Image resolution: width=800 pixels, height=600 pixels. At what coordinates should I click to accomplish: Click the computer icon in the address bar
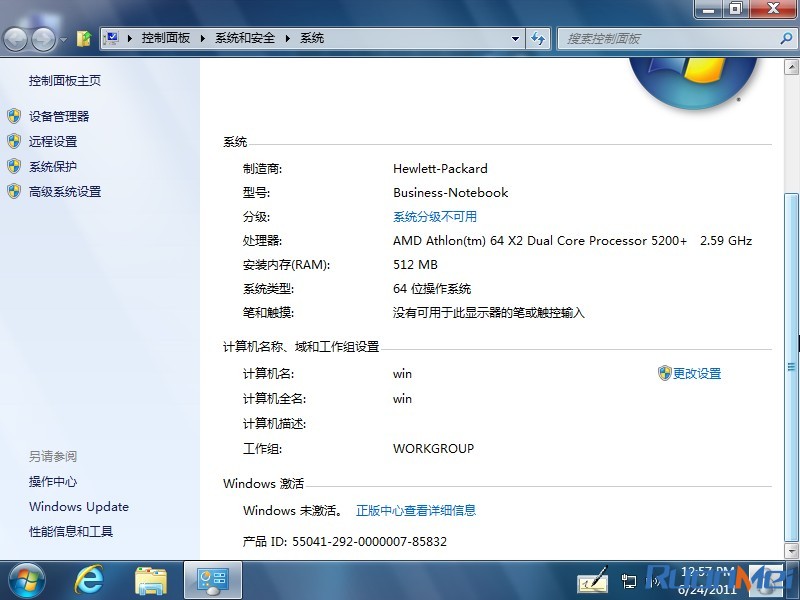111,38
